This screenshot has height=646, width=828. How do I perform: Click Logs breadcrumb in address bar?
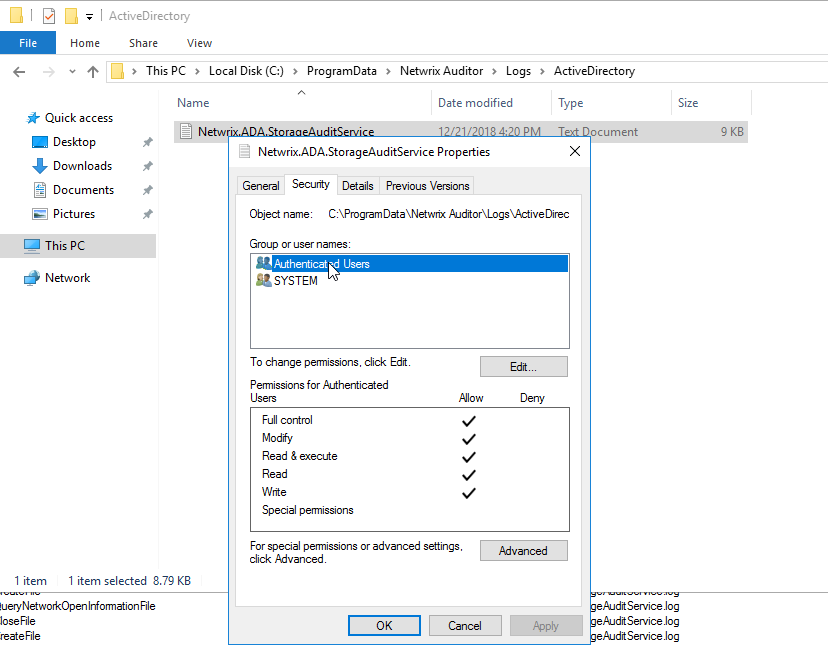[x=518, y=71]
